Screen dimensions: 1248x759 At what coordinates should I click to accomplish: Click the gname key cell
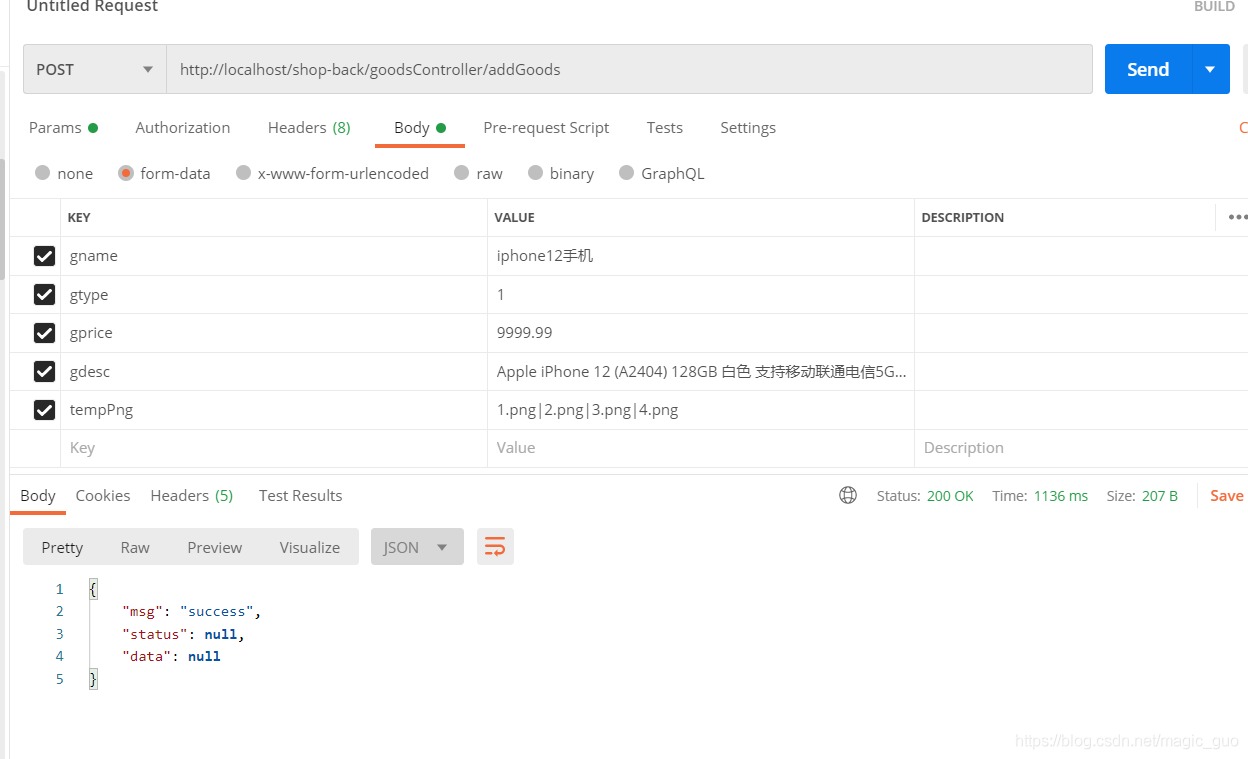pos(274,256)
